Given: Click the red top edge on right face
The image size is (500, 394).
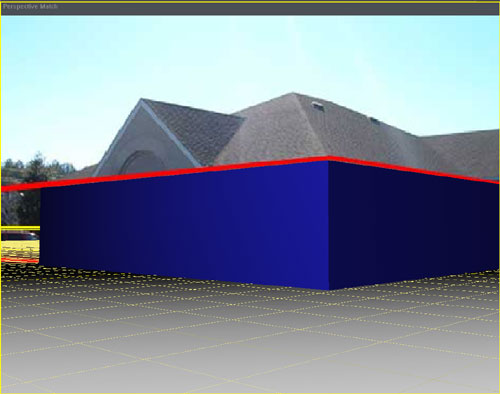Looking at the screenshot, I should [x=414, y=169].
